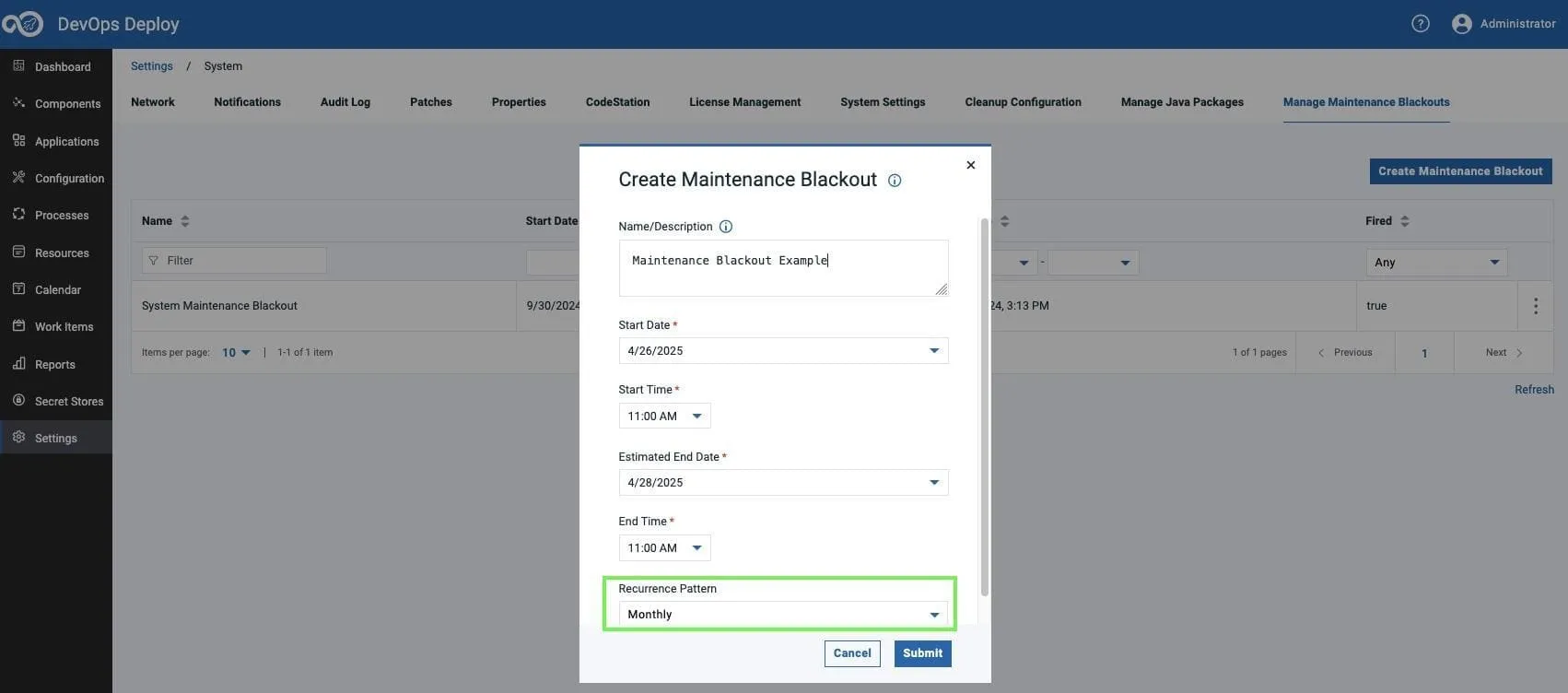
Task: Expand the Recurrence Pattern Monthly dropdown
Action: click(783, 615)
